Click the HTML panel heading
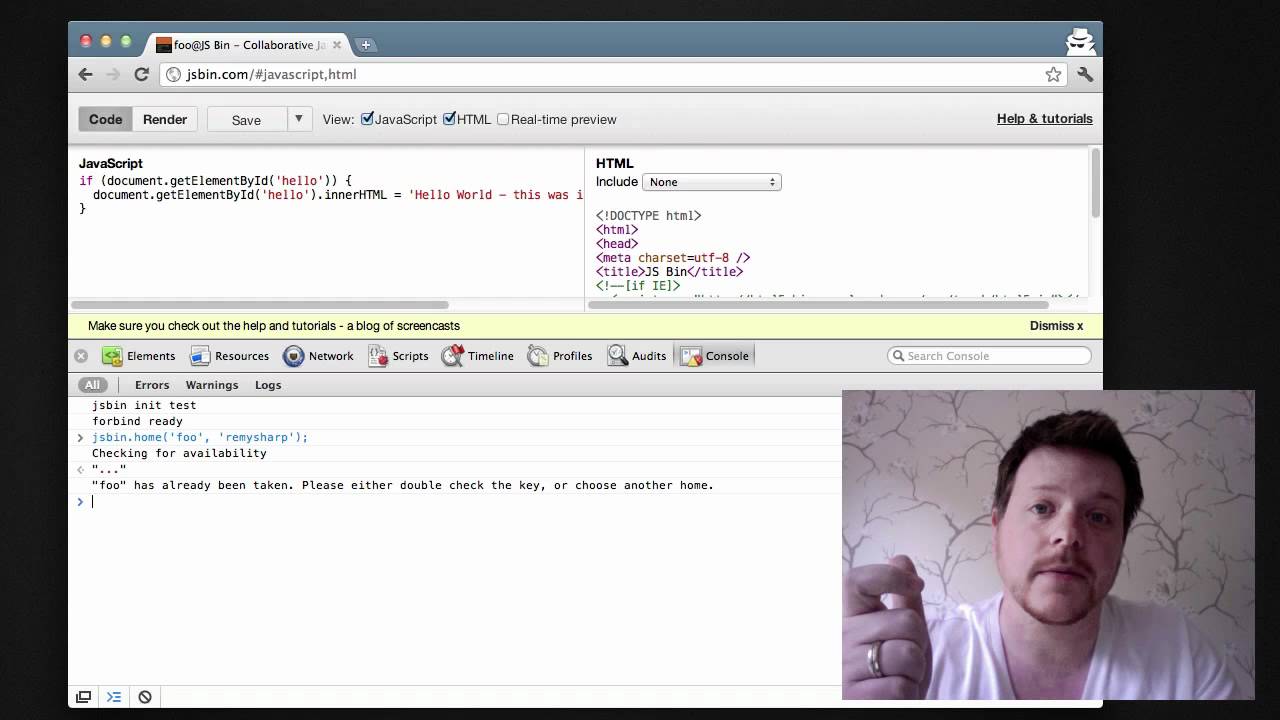 tap(615, 163)
